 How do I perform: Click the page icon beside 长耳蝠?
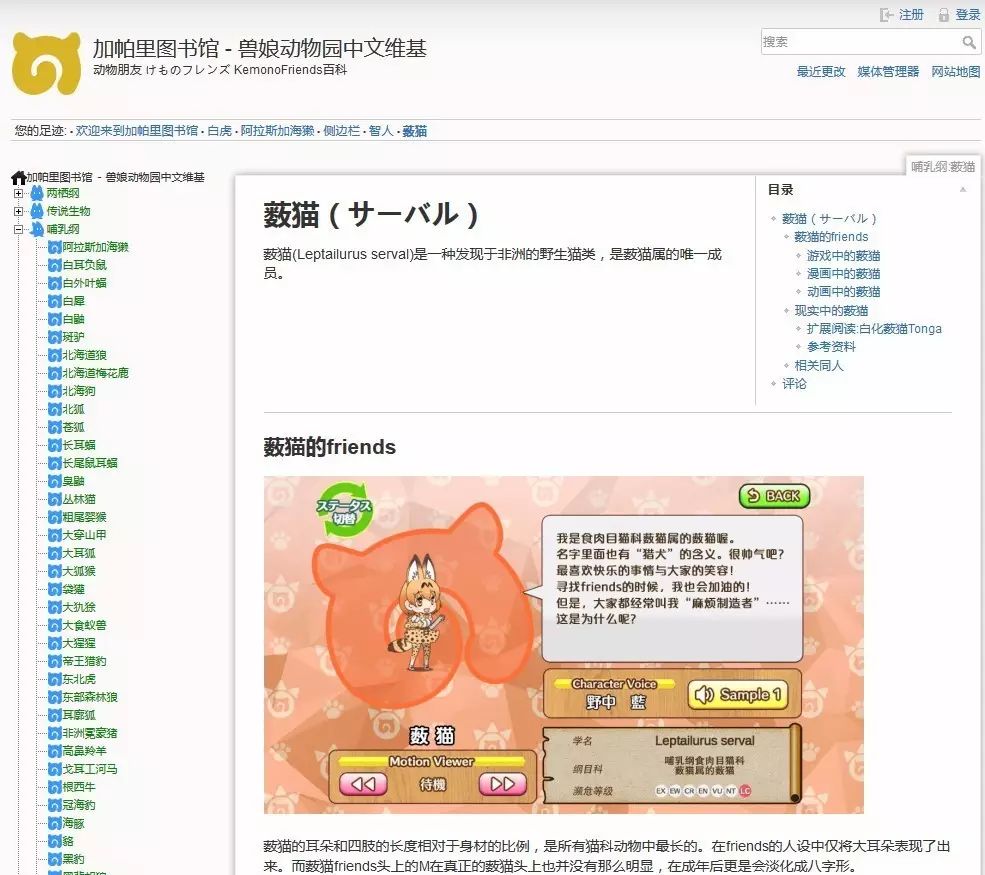point(55,445)
